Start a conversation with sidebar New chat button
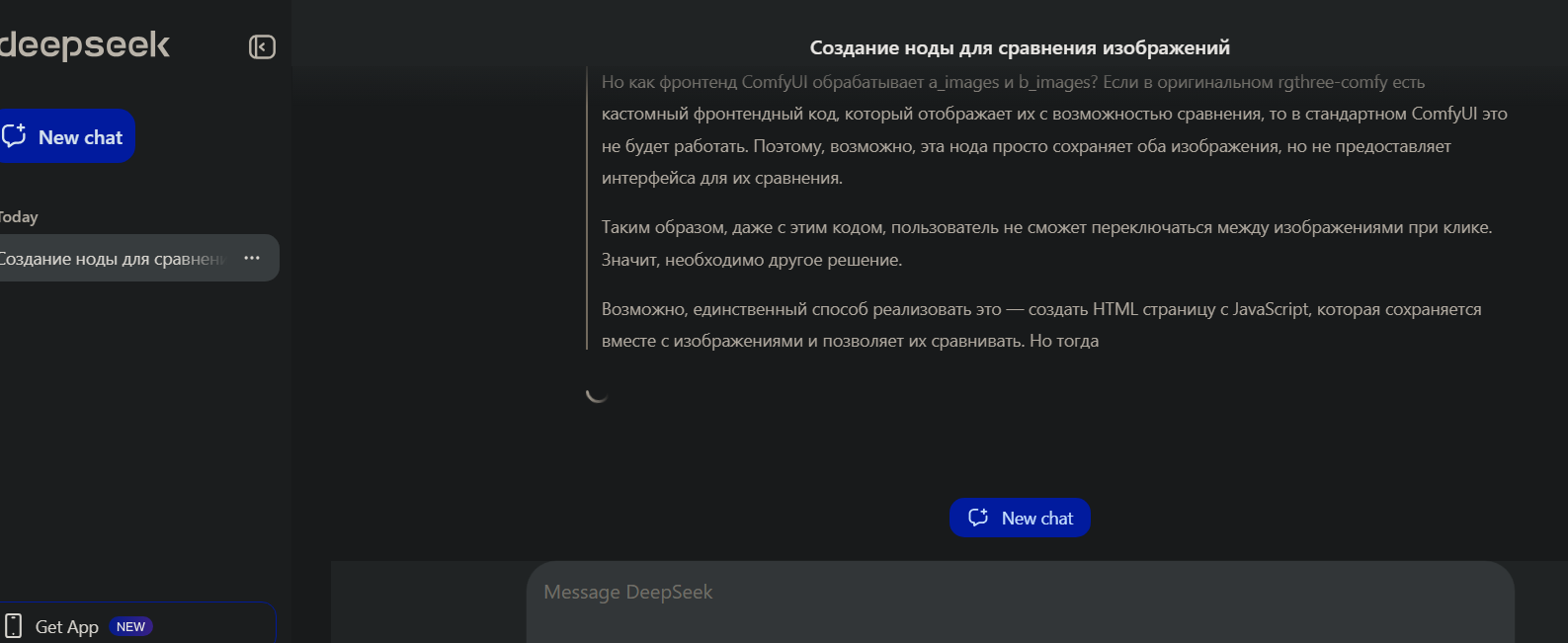Screen dimensions: 1568x643 (x=67, y=136)
